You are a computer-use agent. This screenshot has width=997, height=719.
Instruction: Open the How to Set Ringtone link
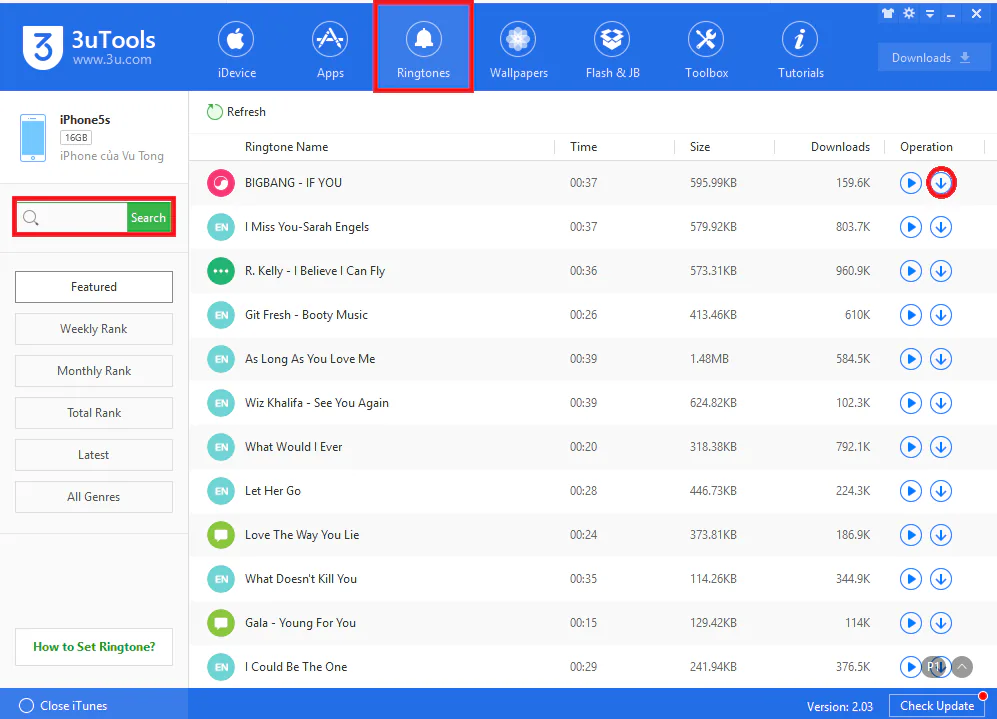[x=94, y=647]
